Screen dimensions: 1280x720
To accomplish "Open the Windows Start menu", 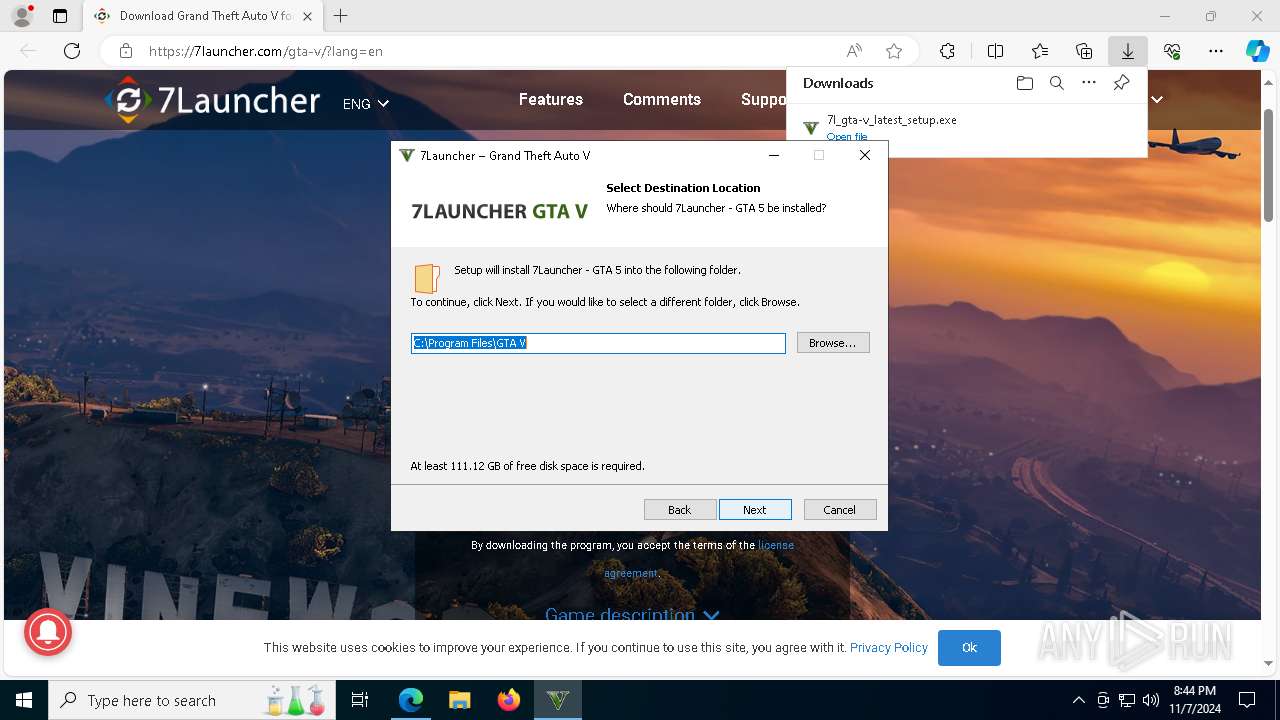I will click(24, 700).
